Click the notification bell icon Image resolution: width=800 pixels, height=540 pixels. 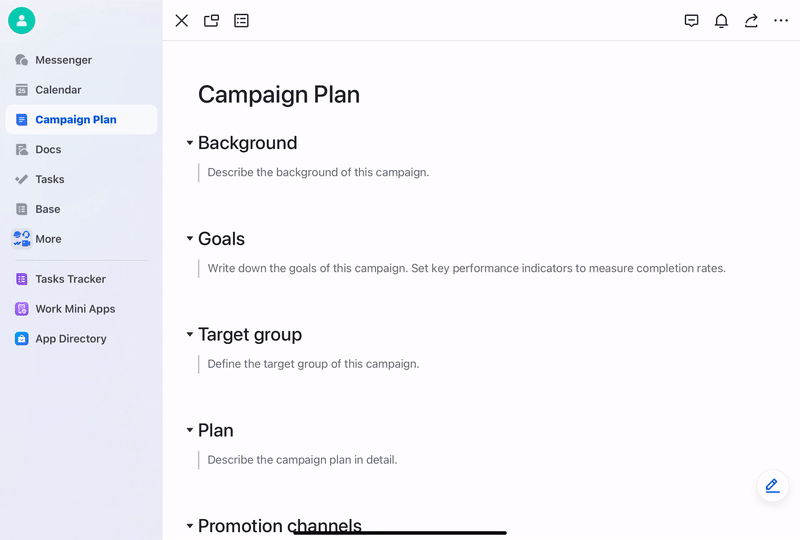click(x=721, y=21)
